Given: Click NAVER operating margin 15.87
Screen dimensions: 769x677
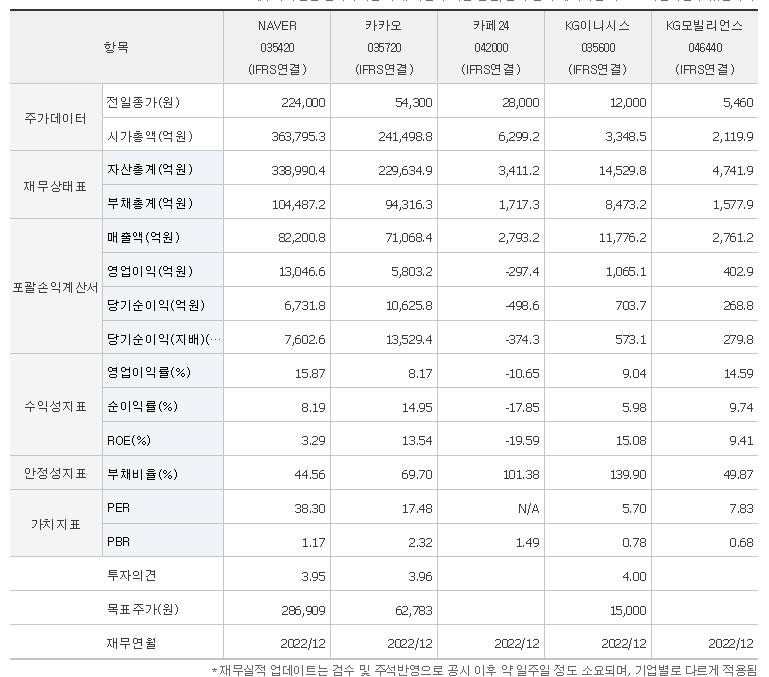Looking at the screenshot, I should (x=310, y=373).
